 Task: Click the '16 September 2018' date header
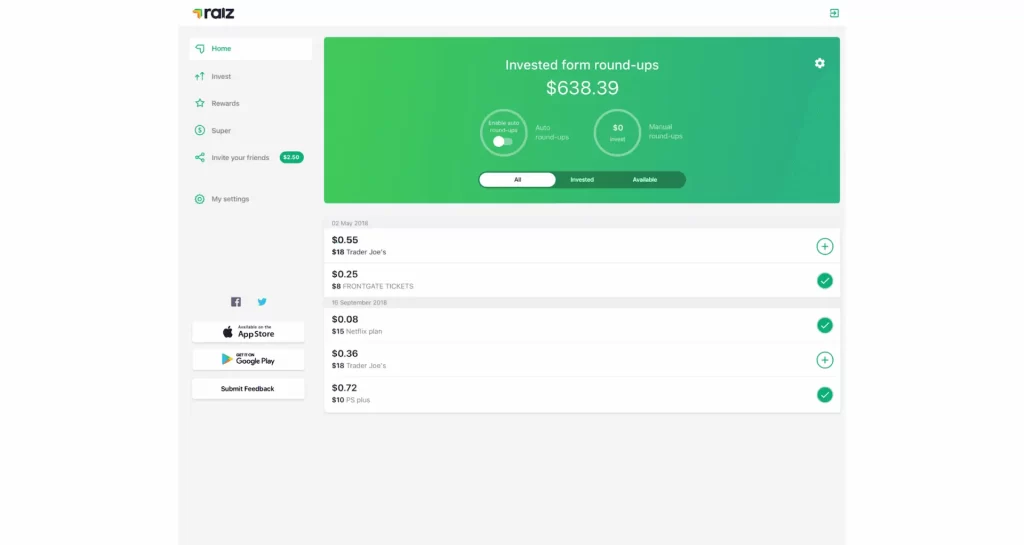359,303
